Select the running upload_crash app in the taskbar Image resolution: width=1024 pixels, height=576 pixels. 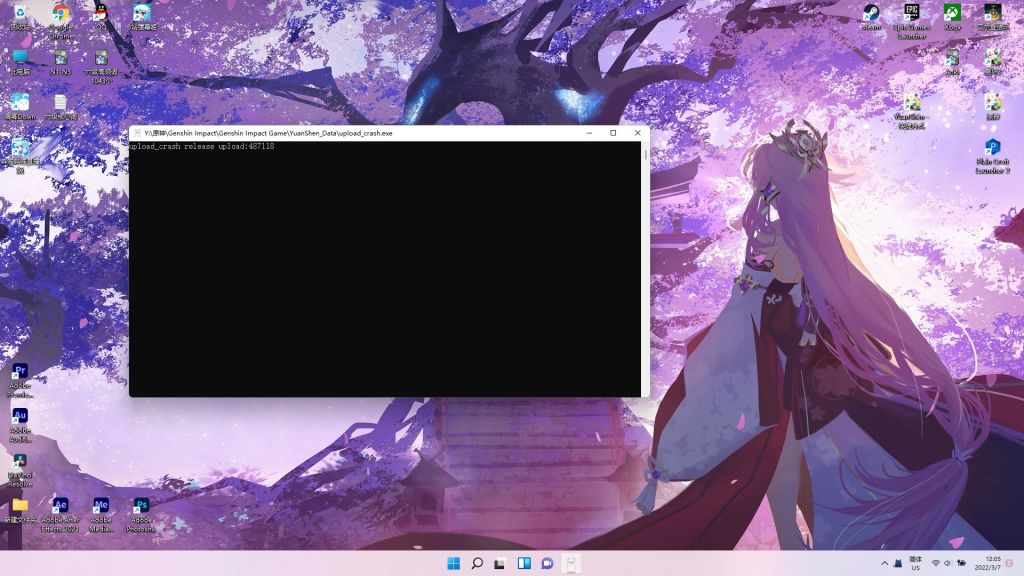click(x=571, y=563)
